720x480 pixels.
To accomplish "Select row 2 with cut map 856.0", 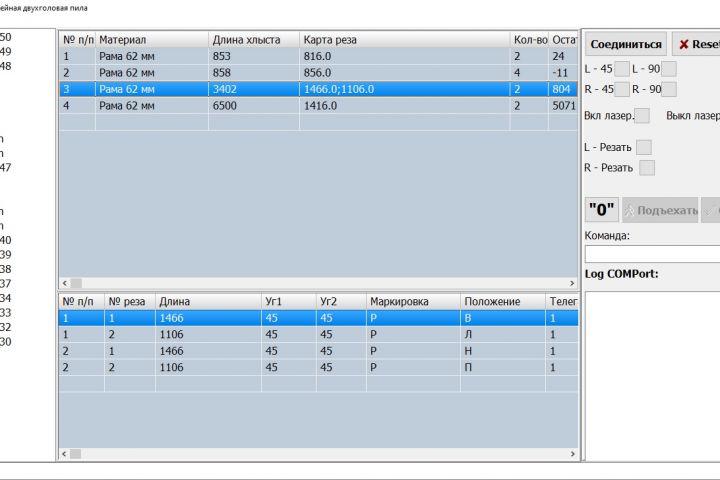I will [318, 73].
